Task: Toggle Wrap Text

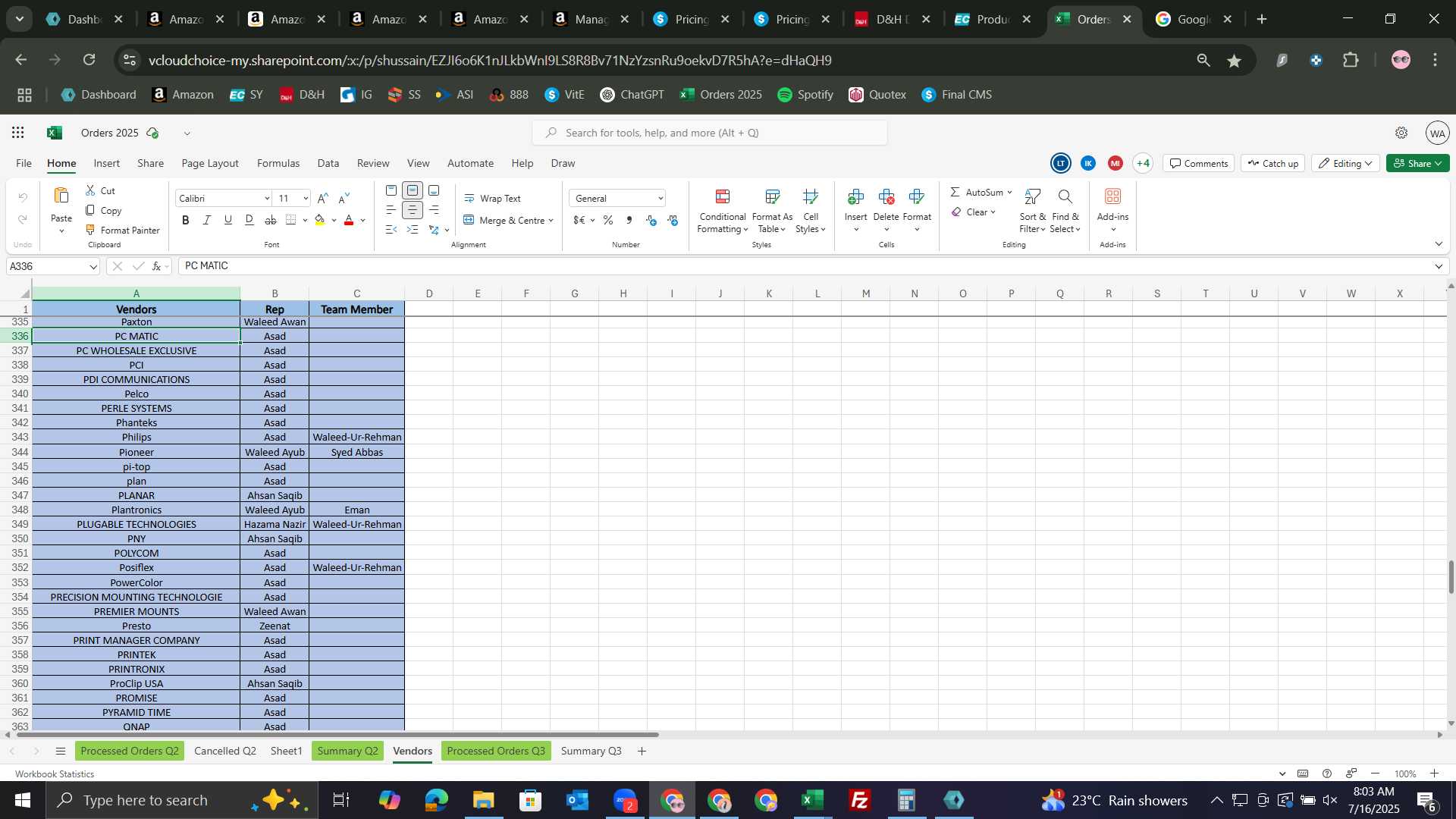Action: pyautogui.click(x=492, y=198)
